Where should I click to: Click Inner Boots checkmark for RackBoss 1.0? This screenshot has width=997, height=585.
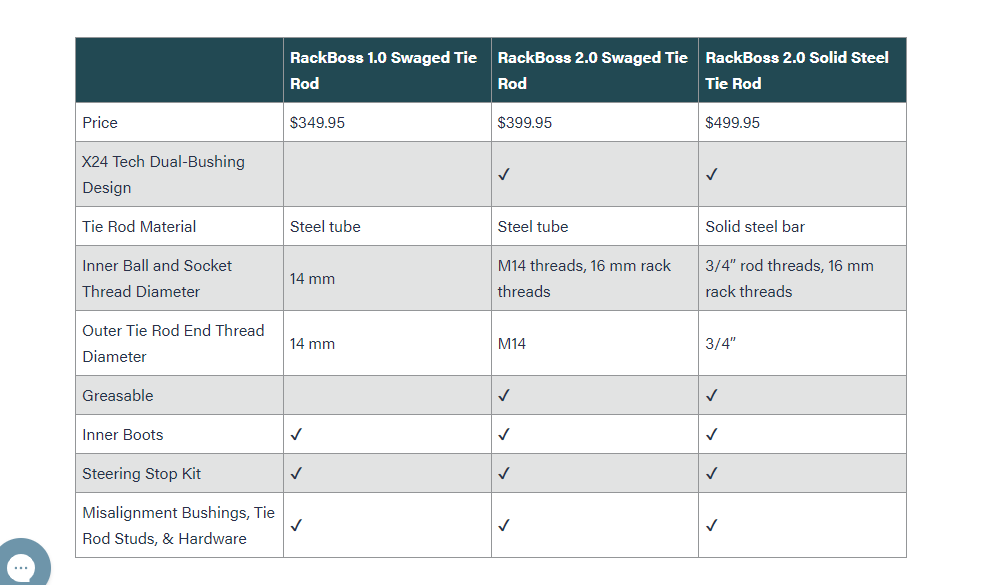(296, 434)
